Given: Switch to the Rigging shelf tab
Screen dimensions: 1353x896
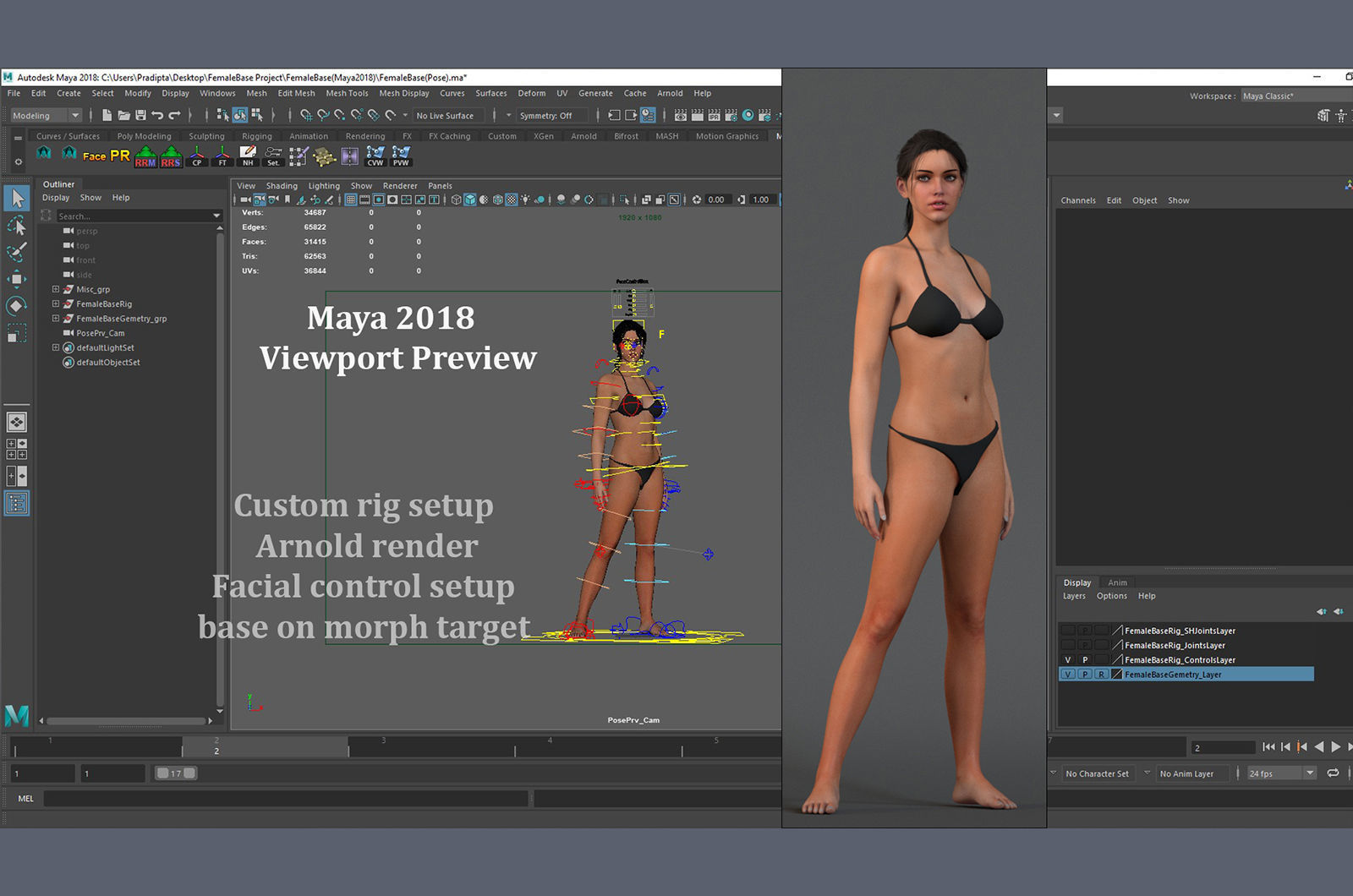Looking at the screenshot, I should (257, 136).
